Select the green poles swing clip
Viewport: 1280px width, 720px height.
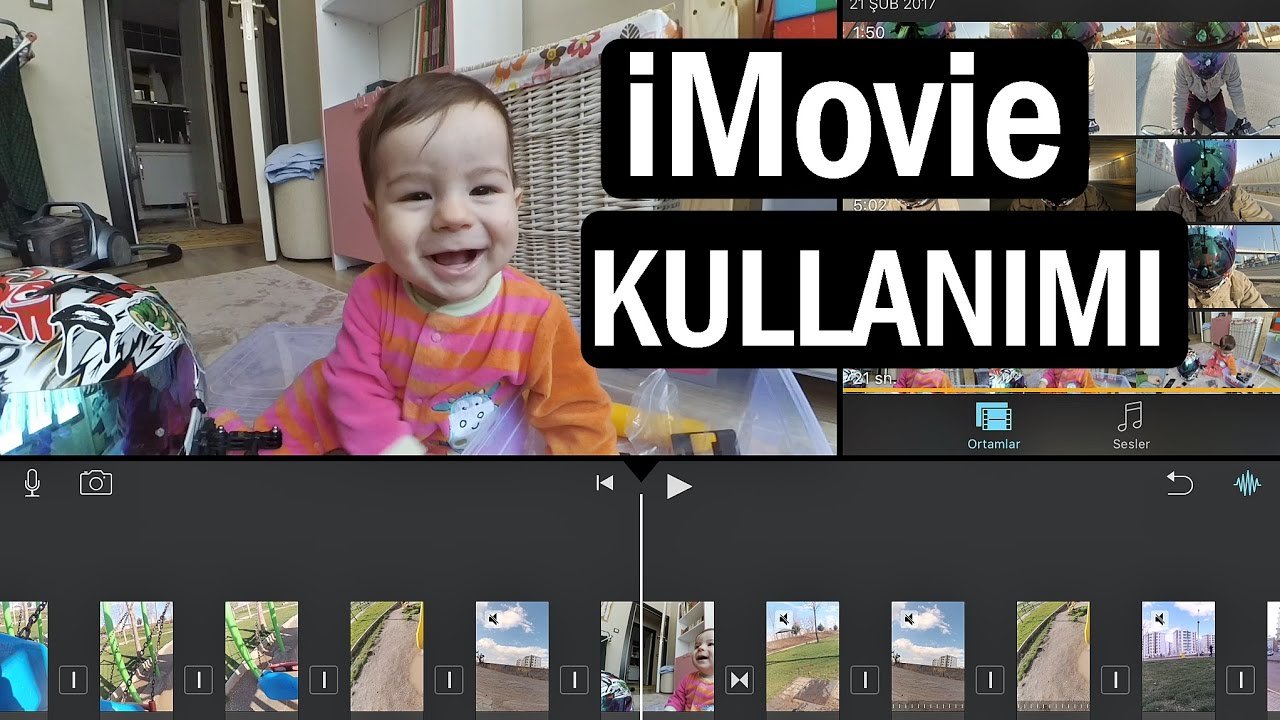[261, 656]
